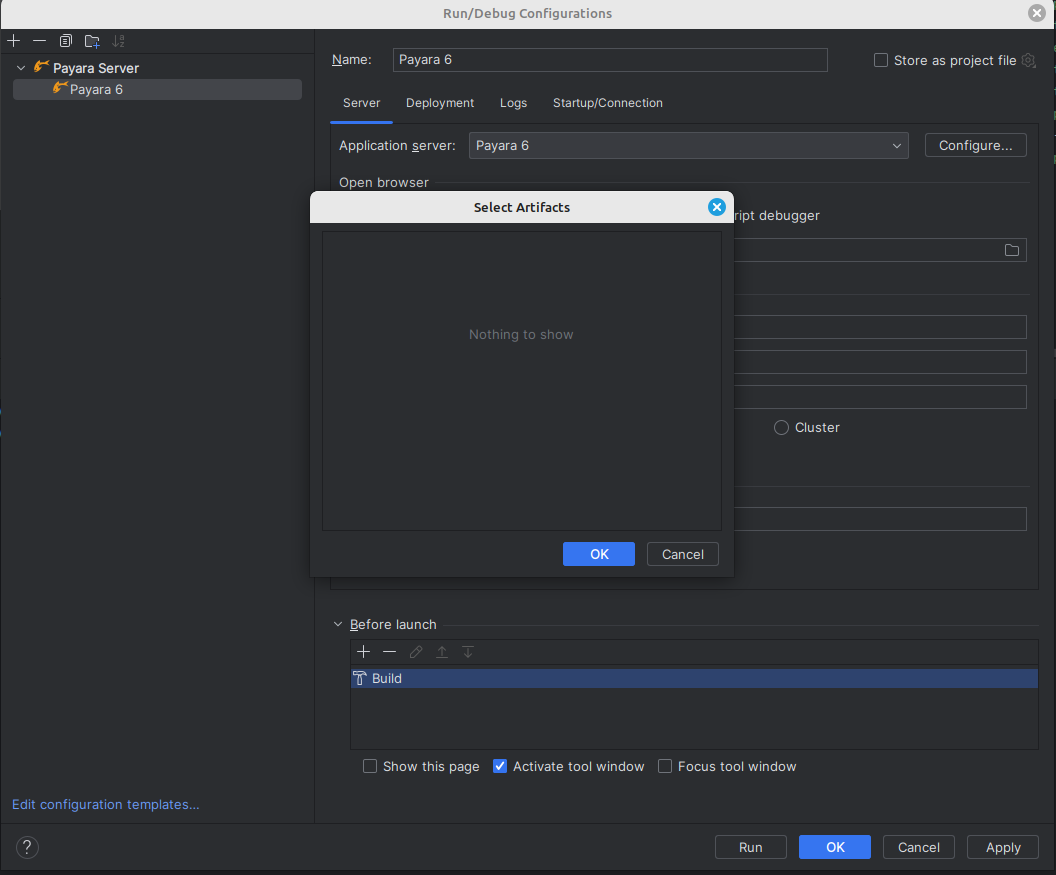Click the Name input field
1056x875 pixels.
(x=610, y=60)
